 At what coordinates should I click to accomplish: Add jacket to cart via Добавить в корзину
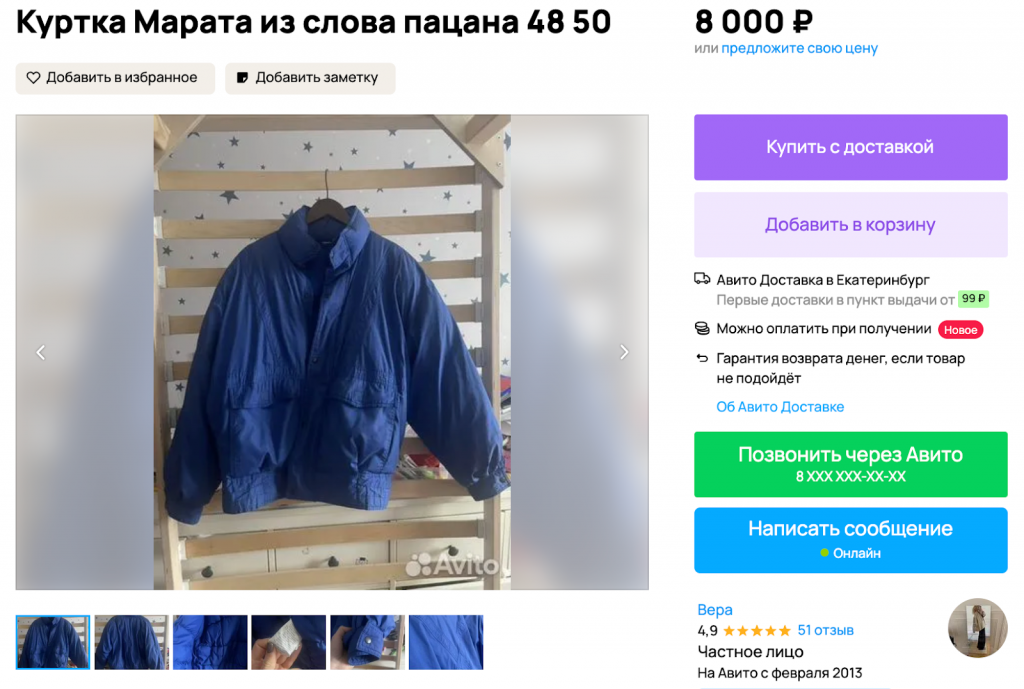[x=850, y=225]
